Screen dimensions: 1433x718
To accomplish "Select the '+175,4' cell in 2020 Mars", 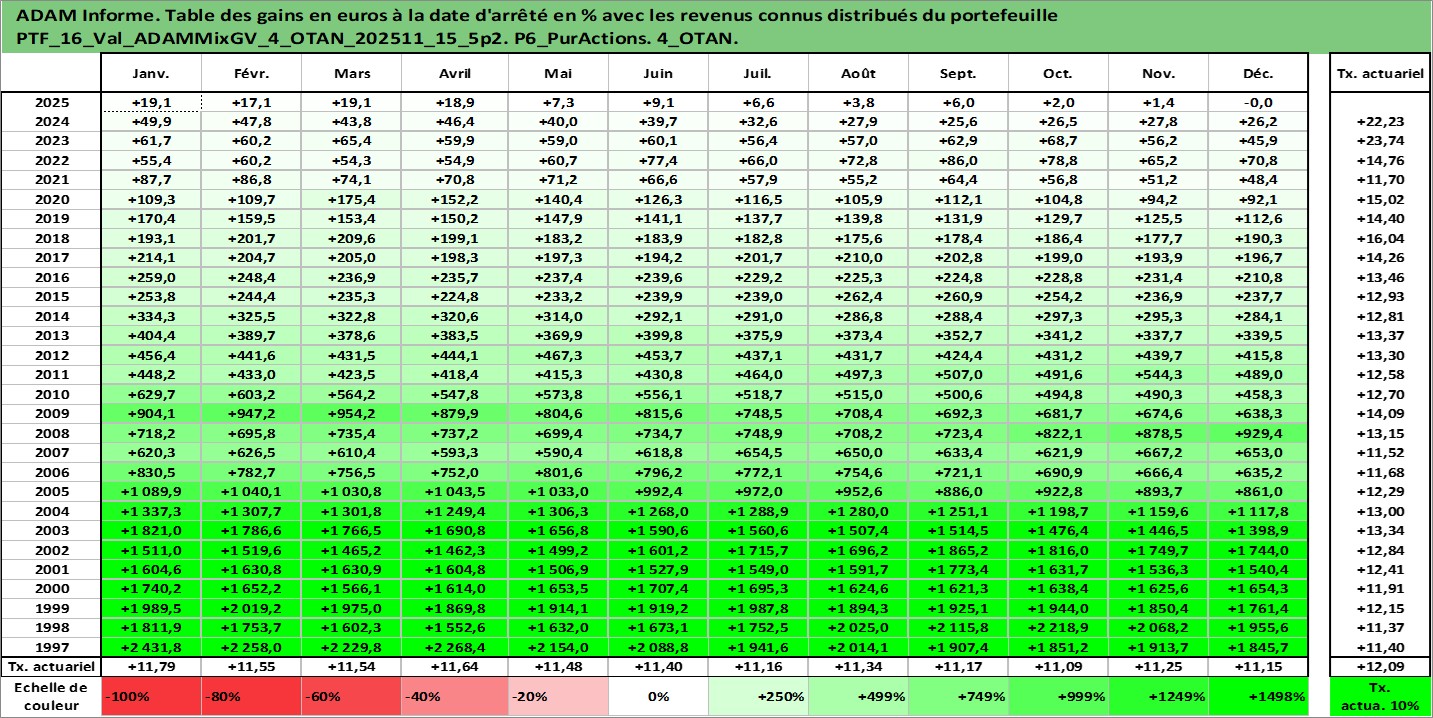I will point(352,198).
